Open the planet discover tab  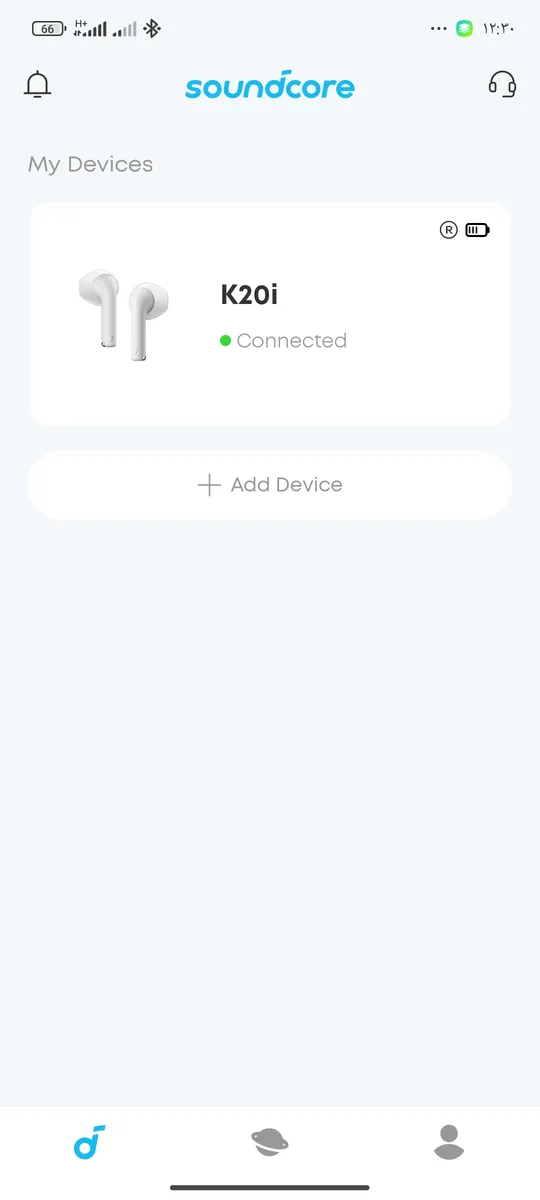pos(269,1142)
